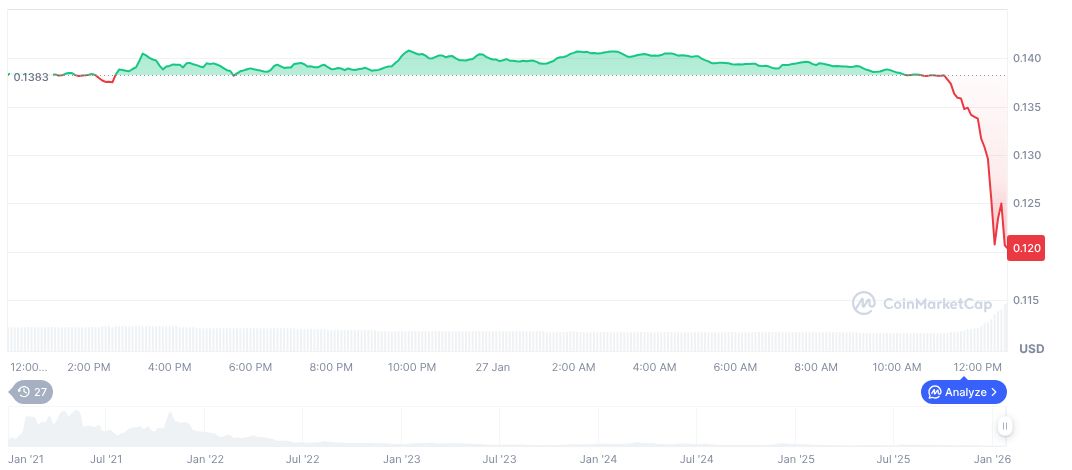
Task: Click the 0.140 price axis label
Action: [1028, 59]
